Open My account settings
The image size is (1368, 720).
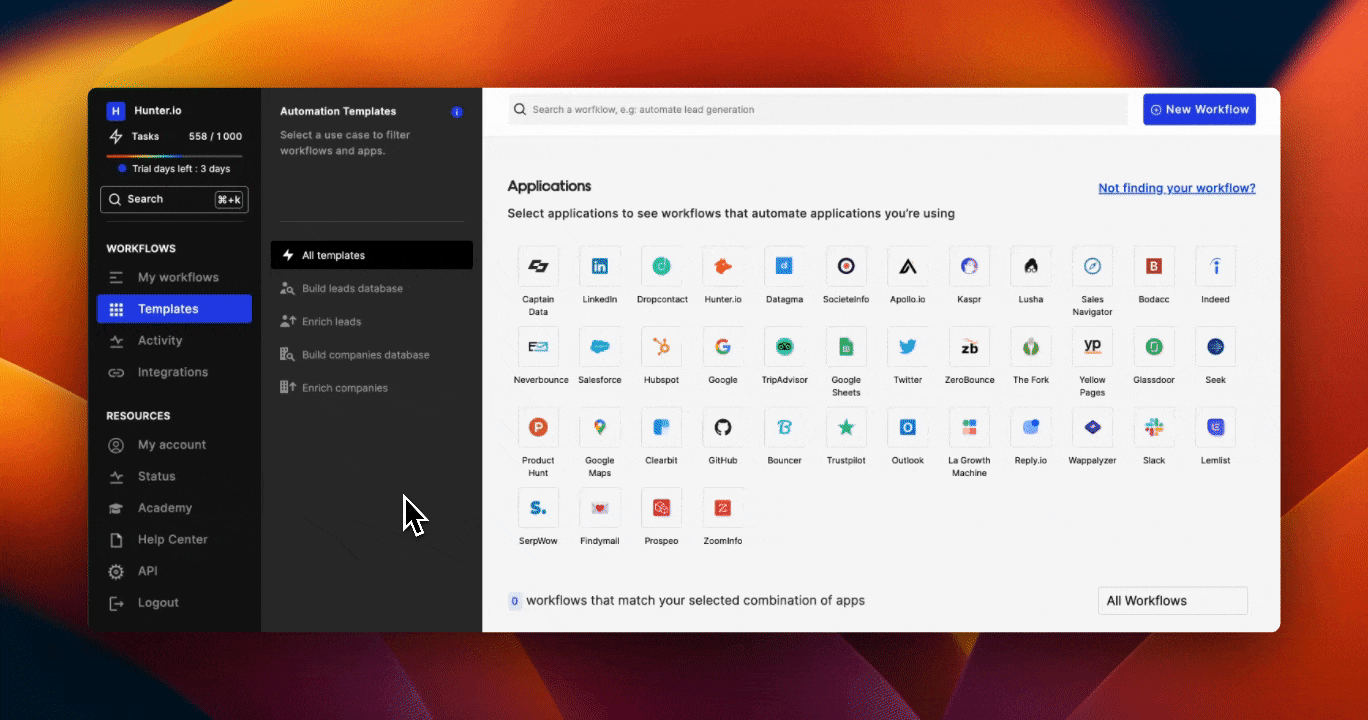pyautogui.click(x=174, y=445)
